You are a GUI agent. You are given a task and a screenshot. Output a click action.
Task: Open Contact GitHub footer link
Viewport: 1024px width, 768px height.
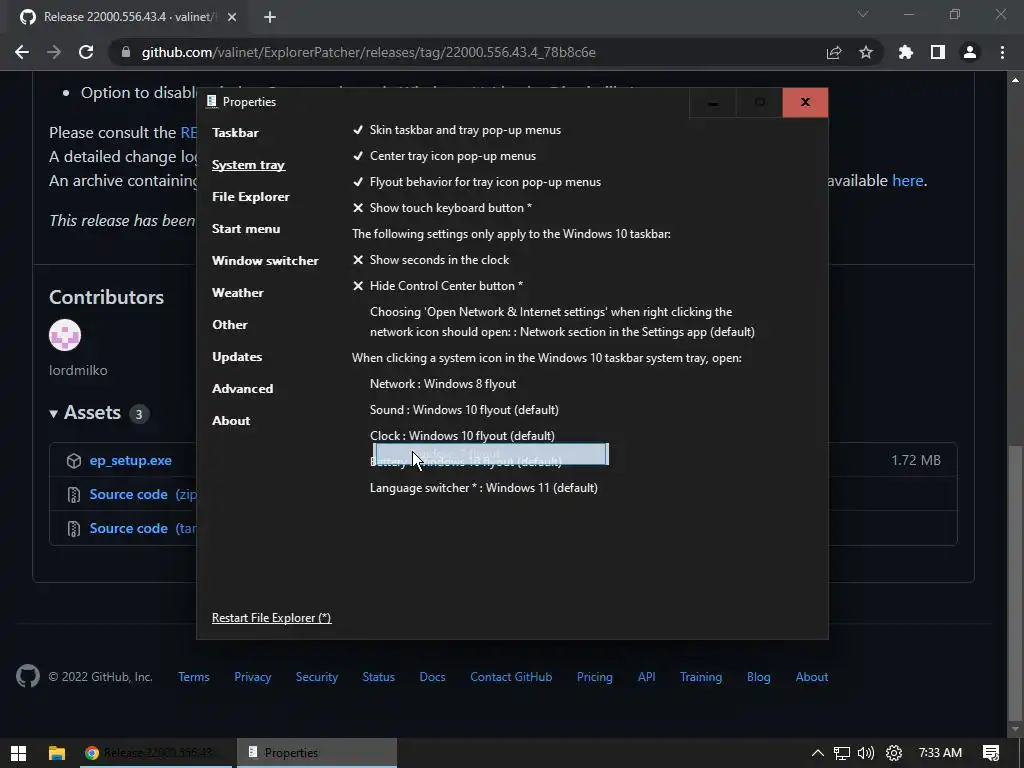coord(511,677)
